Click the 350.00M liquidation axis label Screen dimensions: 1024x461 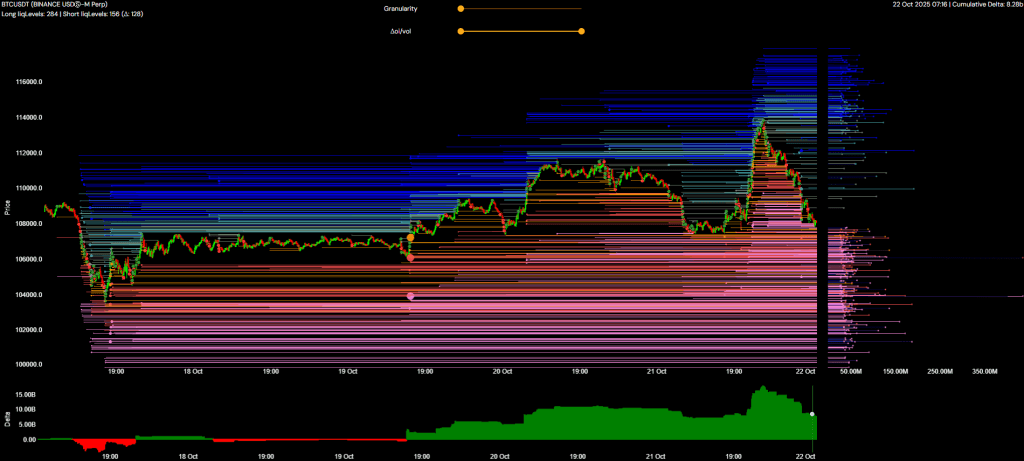pyautogui.click(x=985, y=371)
